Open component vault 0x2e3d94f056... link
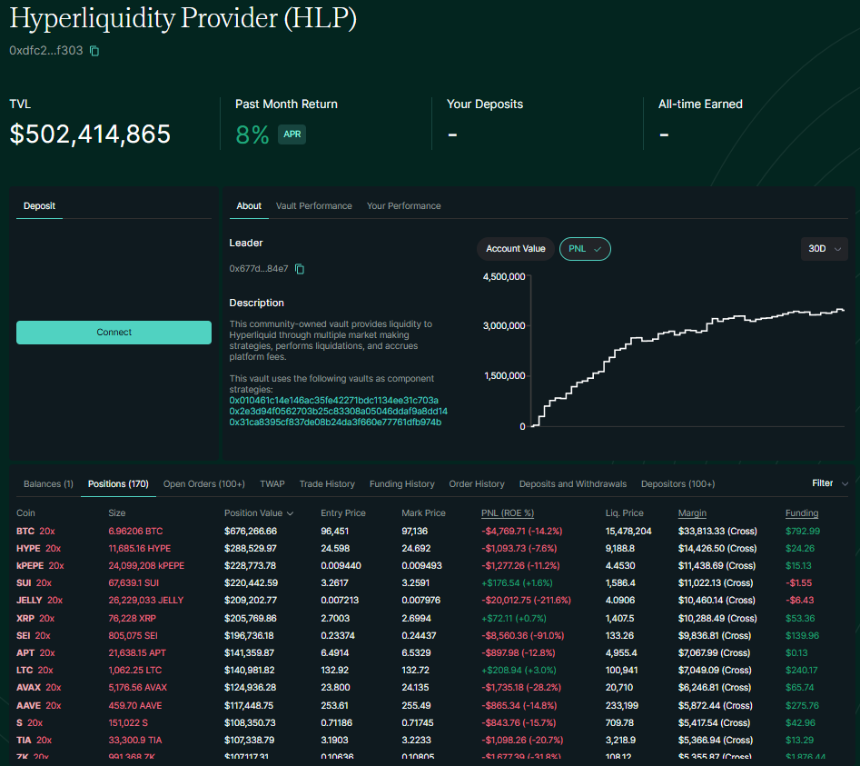The height and width of the screenshot is (766, 860). (x=338, y=411)
